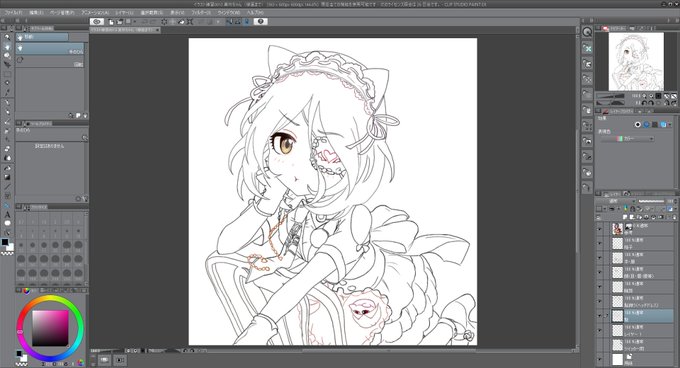Toggle visibility of the selected 髪 layer
This screenshot has width=680, height=368.
pos(600,316)
